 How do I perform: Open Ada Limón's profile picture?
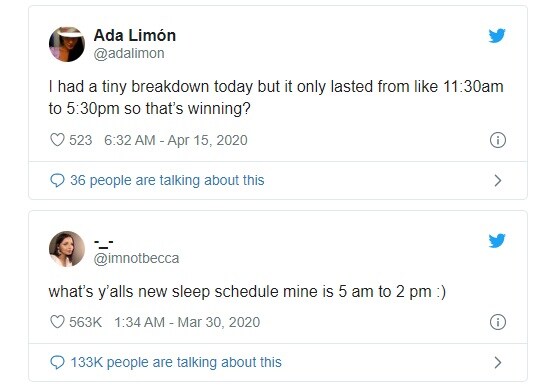point(67,44)
